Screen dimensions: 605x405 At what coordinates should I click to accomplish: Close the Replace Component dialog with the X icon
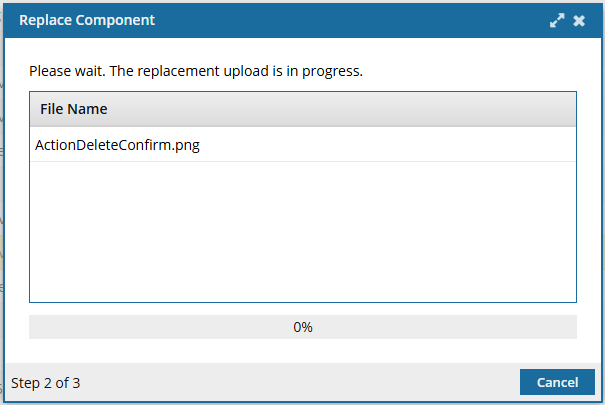579,20
